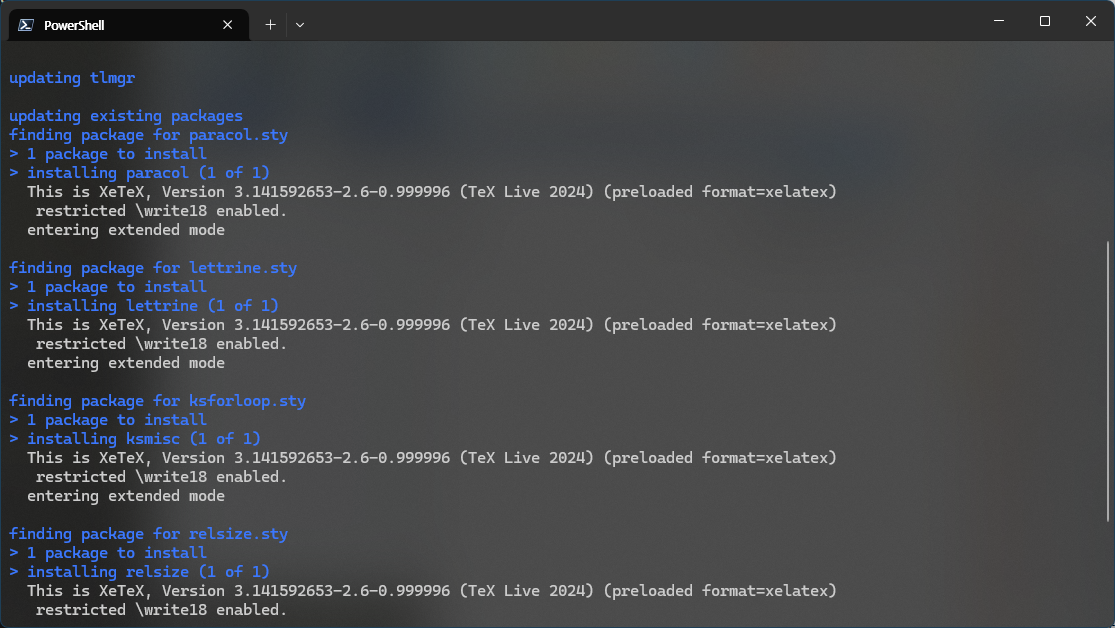1115x628 pixels.
Task: Click the "updating tlmgr" output line
Action: [x=72, y=78]
